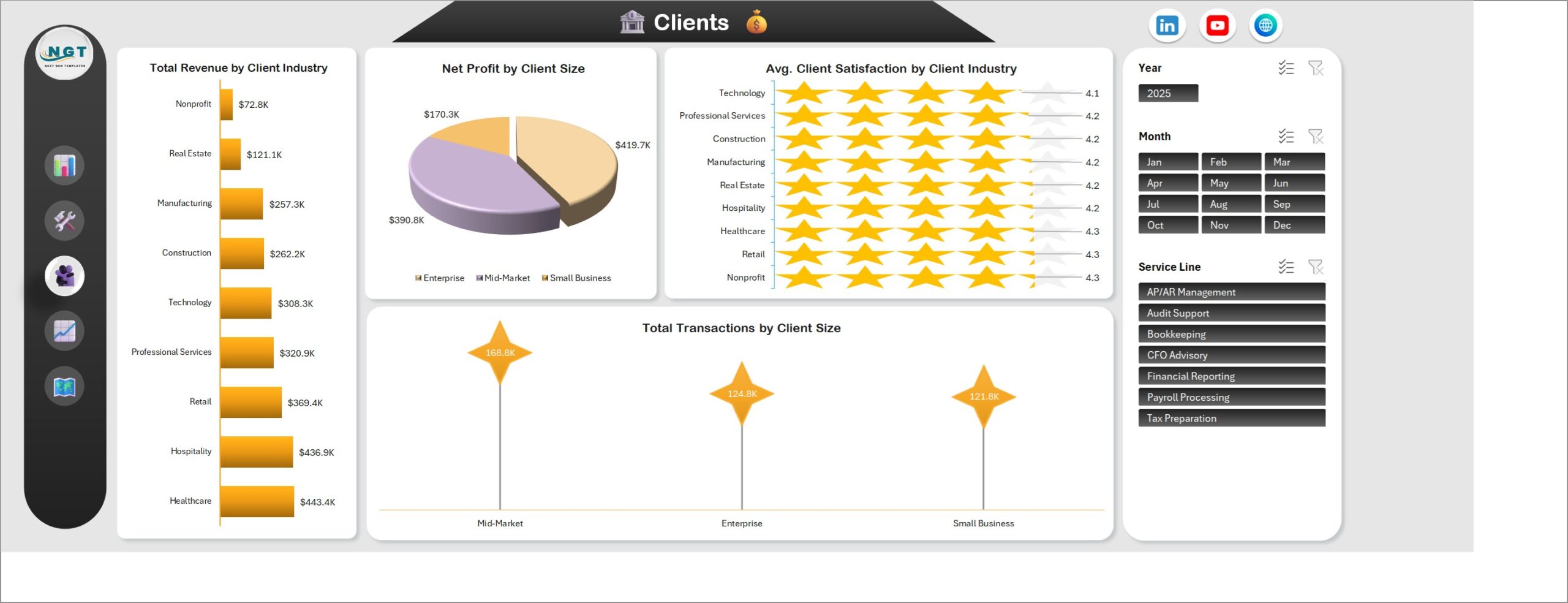Clear the Month slicer filter

[1316, 136]
